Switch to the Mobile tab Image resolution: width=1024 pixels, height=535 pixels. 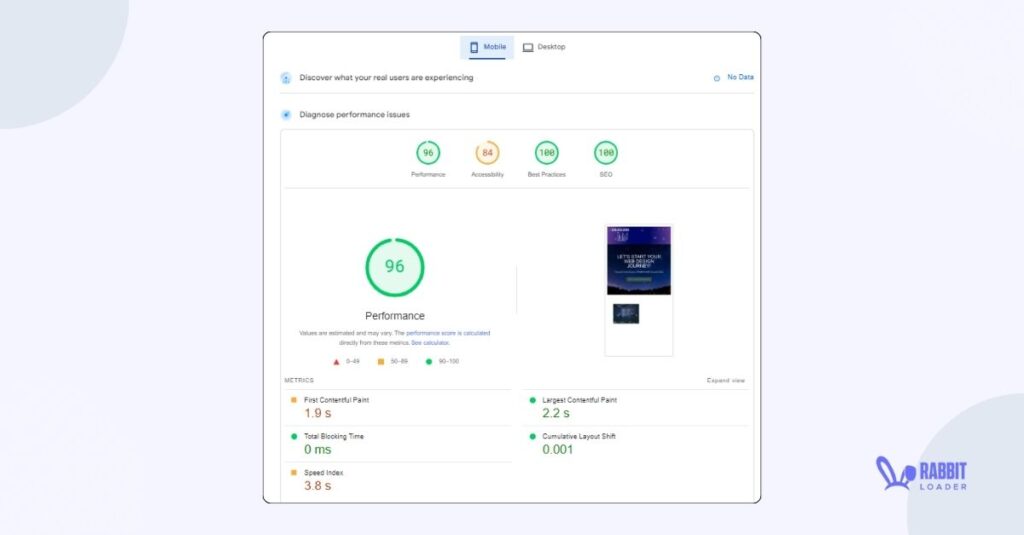[x=487, y=47]
